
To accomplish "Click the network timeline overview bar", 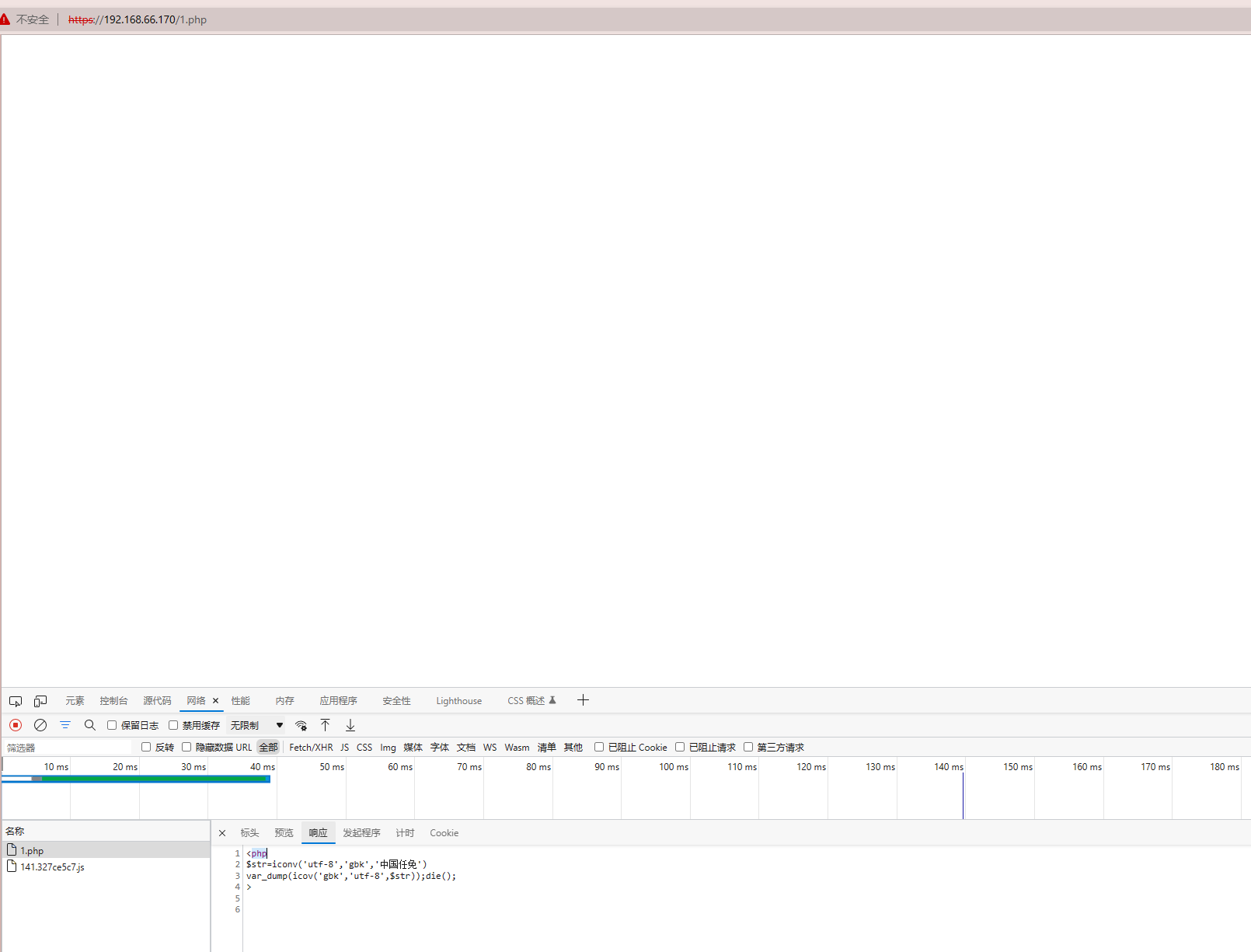I will (x=136, y=779).
